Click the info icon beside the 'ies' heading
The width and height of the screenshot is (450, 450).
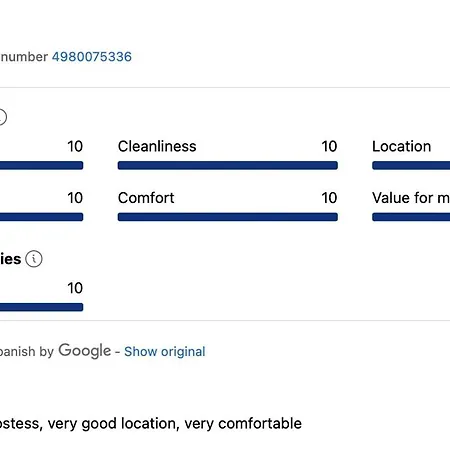click(34, 259)
